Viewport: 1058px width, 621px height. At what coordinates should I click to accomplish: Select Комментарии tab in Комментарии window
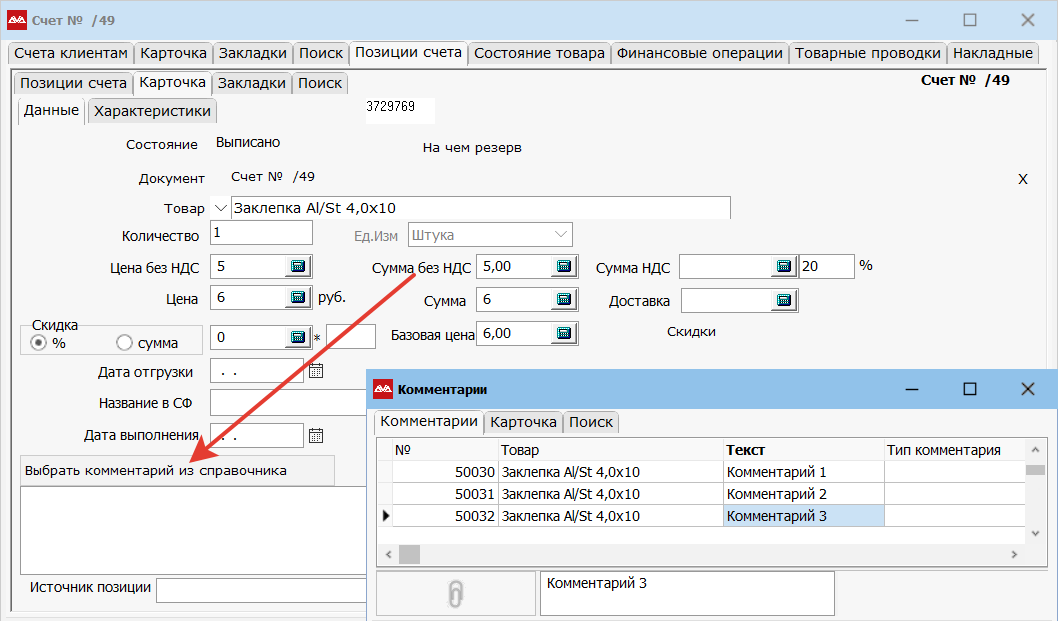[429, 421]
